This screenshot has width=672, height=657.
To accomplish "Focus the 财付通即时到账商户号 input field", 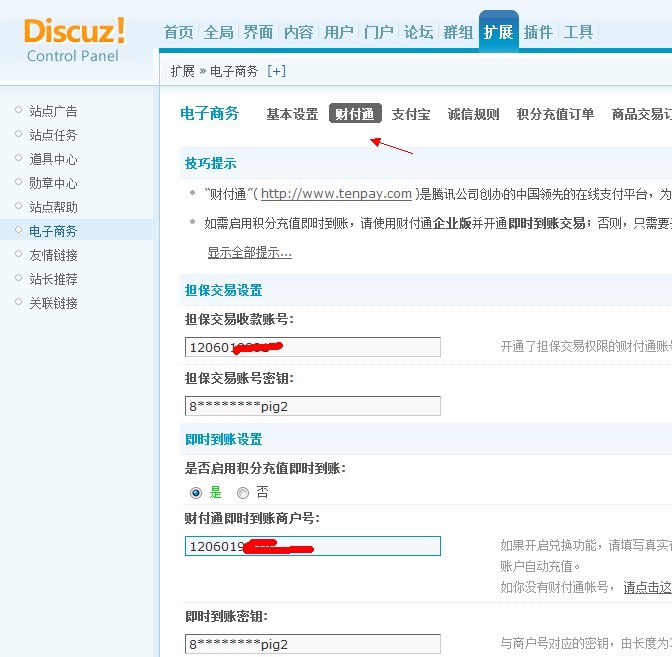I will pos(312,546).
